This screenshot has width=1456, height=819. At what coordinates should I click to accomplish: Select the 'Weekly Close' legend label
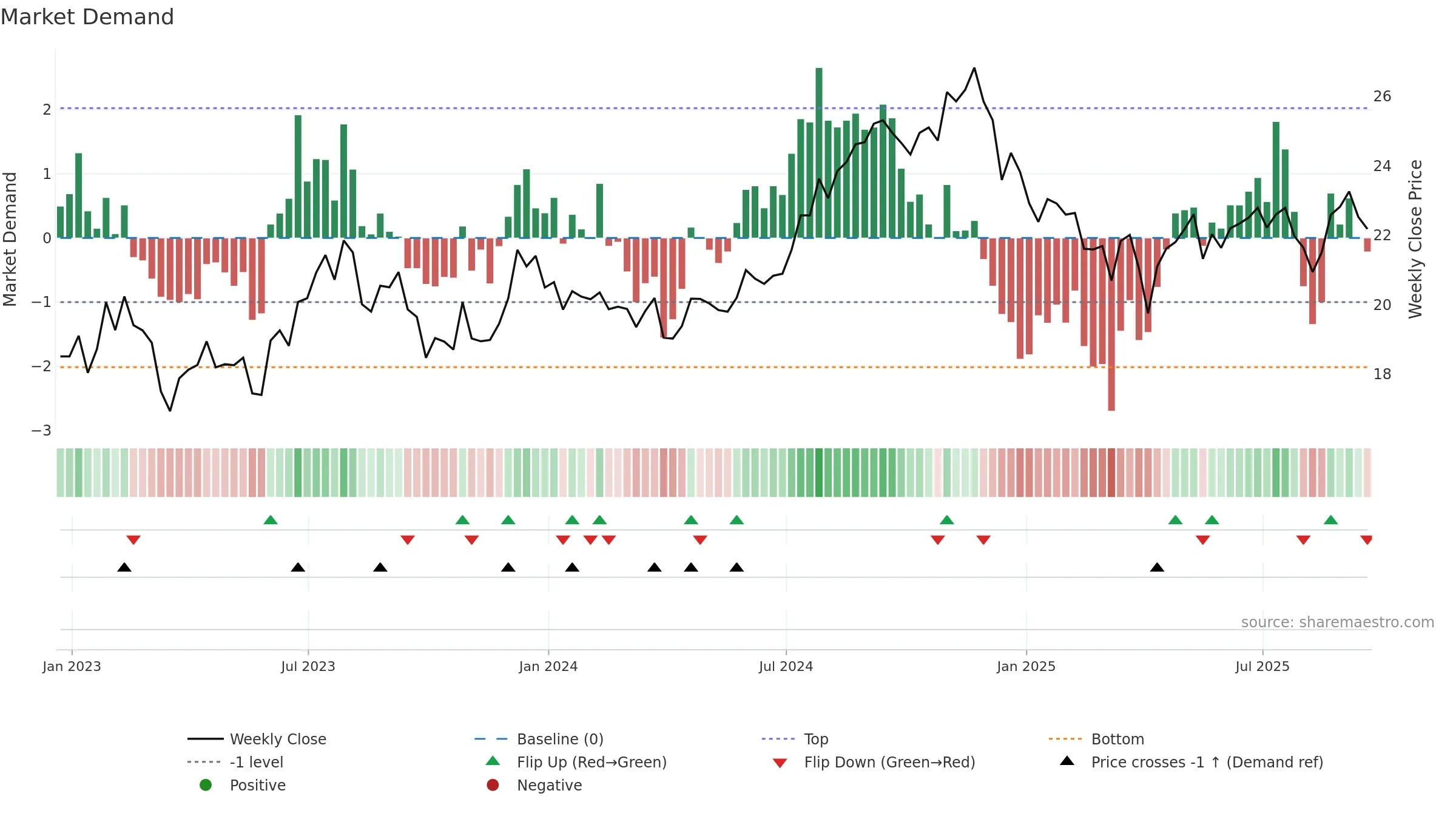pyautogui.click(x=278, y=739)
